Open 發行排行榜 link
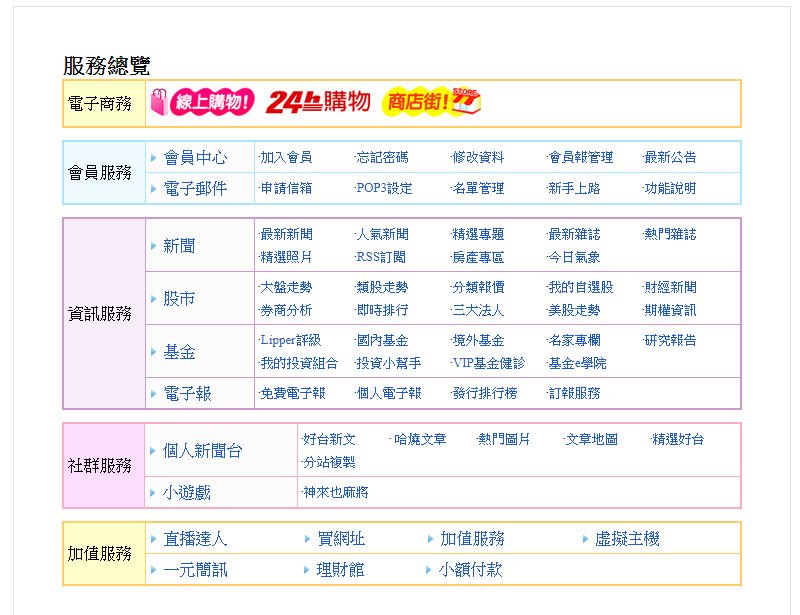The height and width of the screenshot is (615, 800). click(484, 393)
